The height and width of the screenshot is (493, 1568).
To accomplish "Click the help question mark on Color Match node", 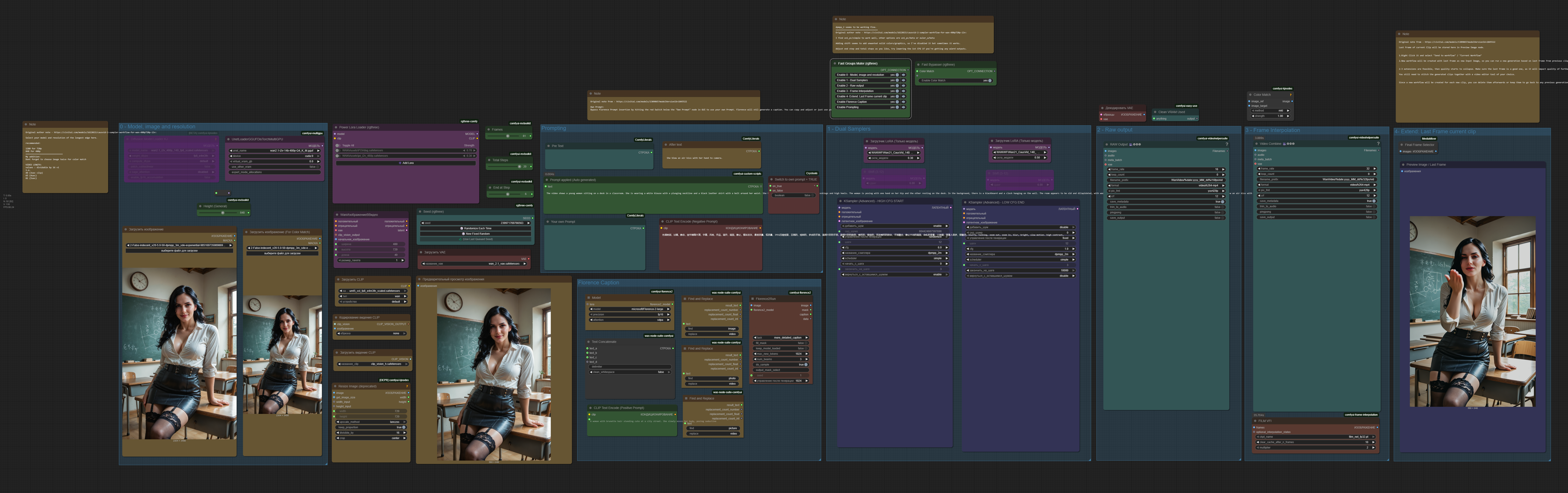I will (x=1290, y=95).
